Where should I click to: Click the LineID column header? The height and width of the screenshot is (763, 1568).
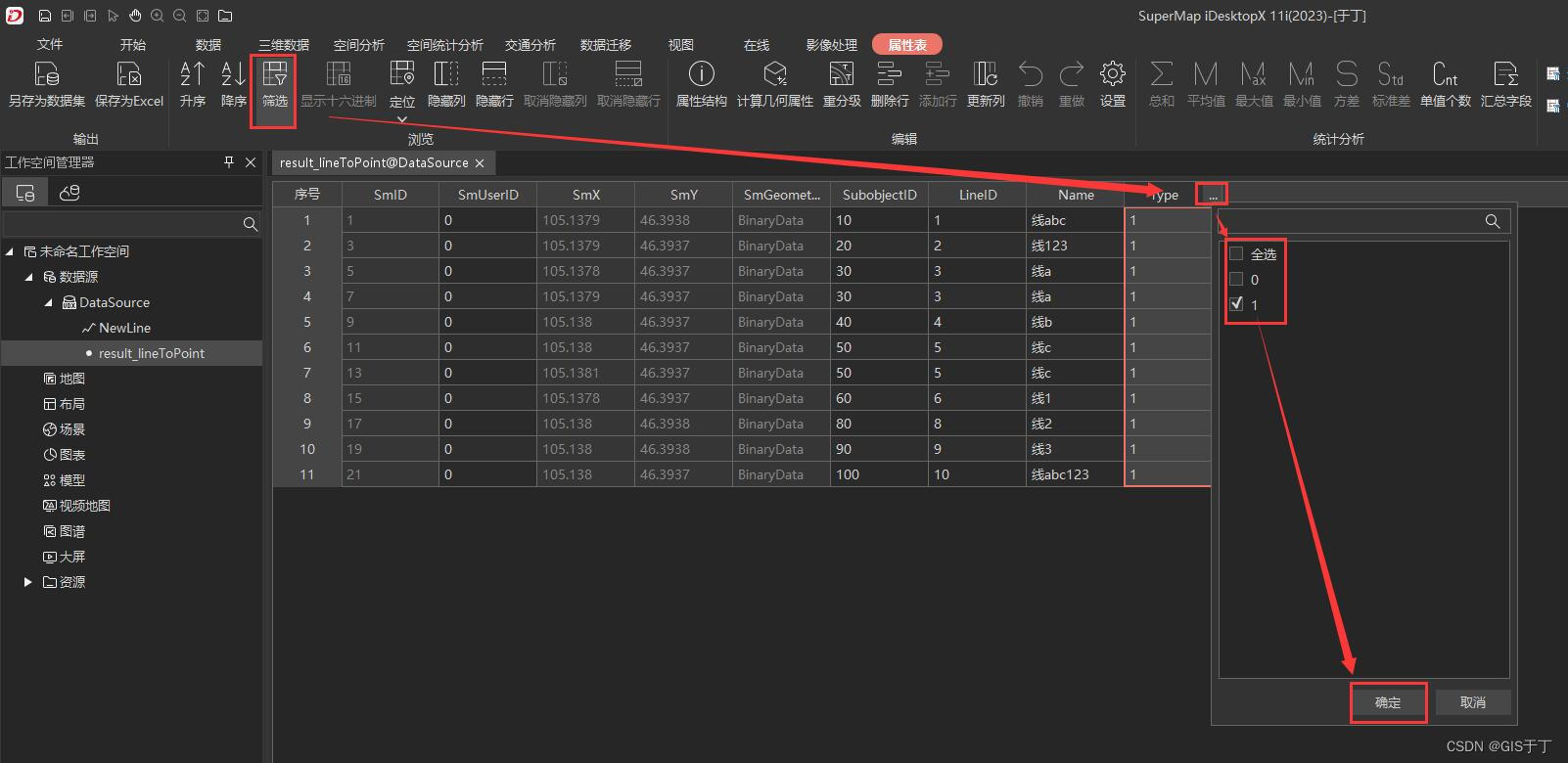click(978, 195)
